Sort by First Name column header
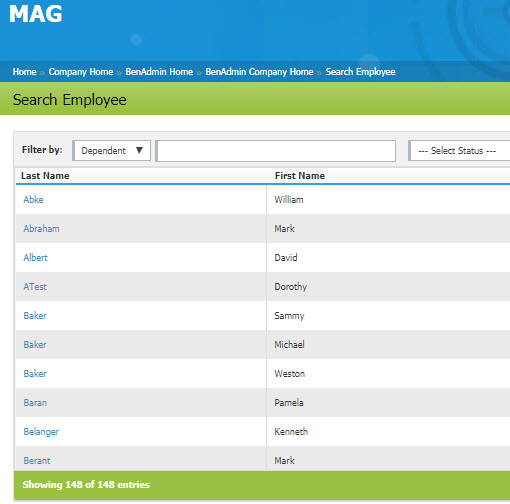 click(300, 176)
